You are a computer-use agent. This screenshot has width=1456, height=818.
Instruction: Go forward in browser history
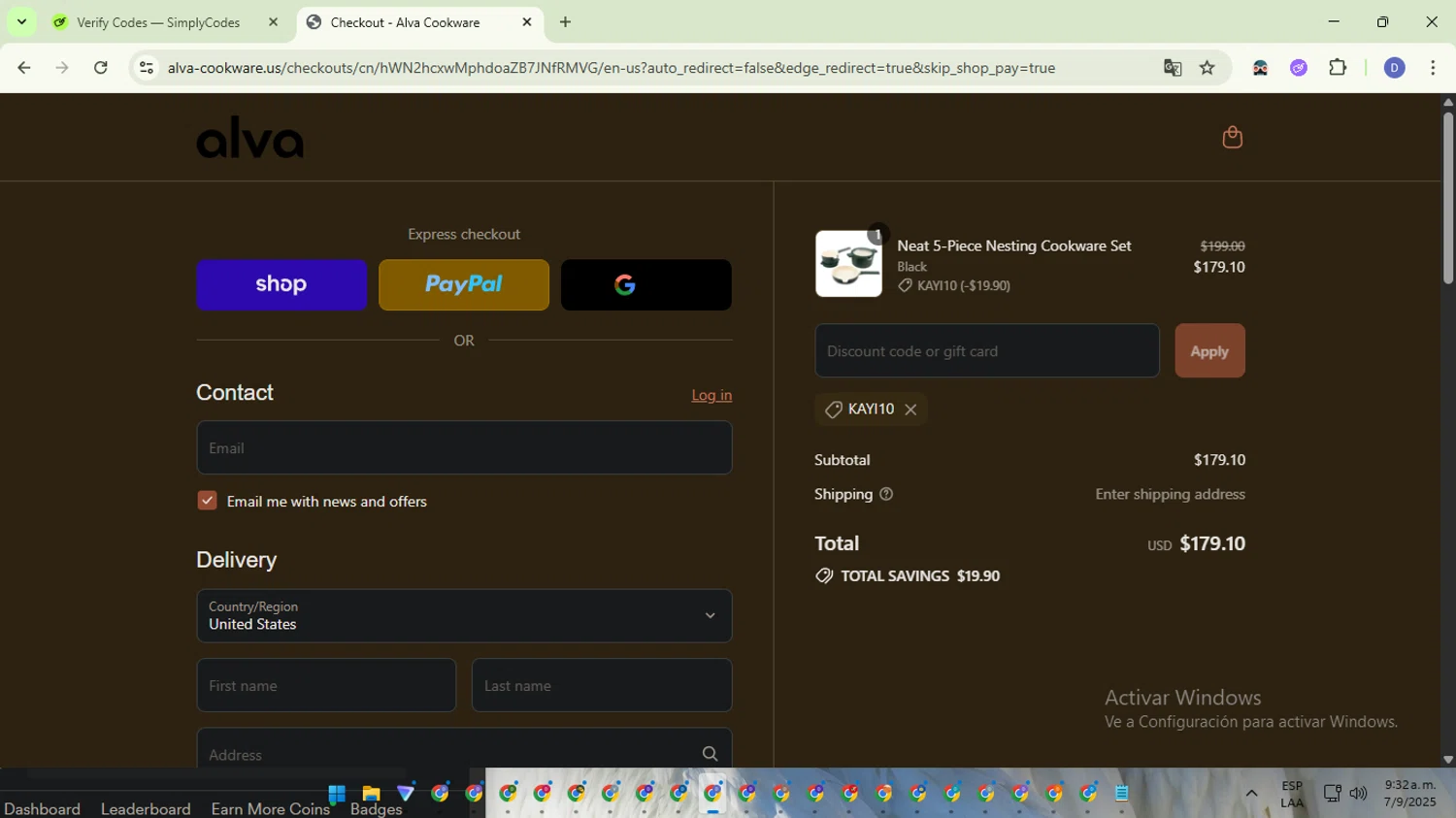[x=62, y=68]
